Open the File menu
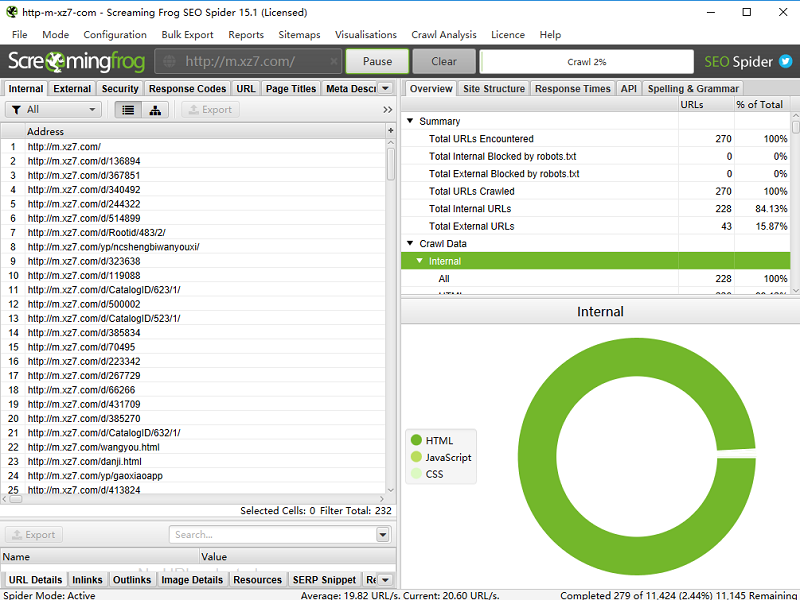This screenshot has height=600, width=800. click(19, 35)
